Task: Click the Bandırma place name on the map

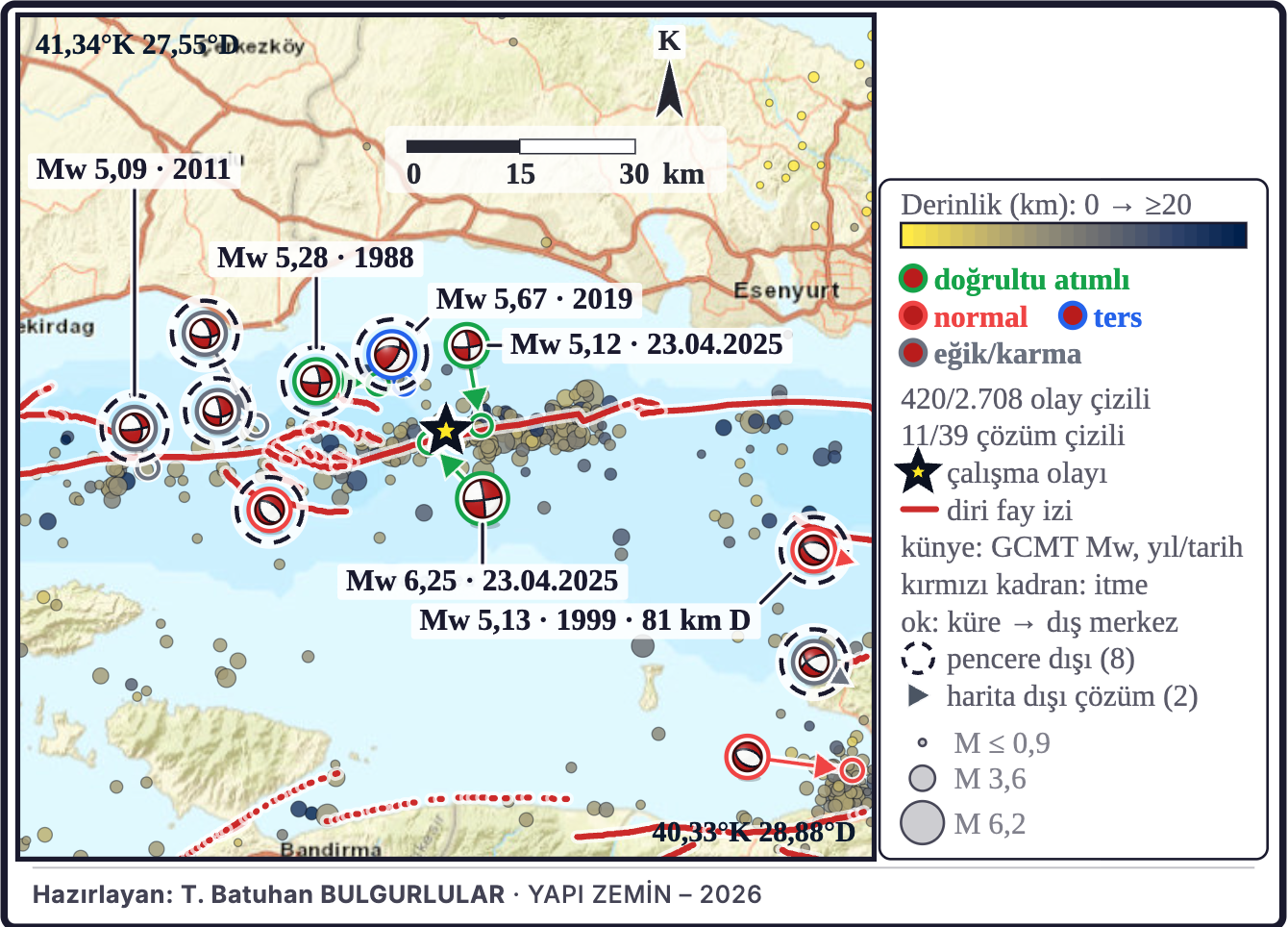Action: tap(331, 849)
